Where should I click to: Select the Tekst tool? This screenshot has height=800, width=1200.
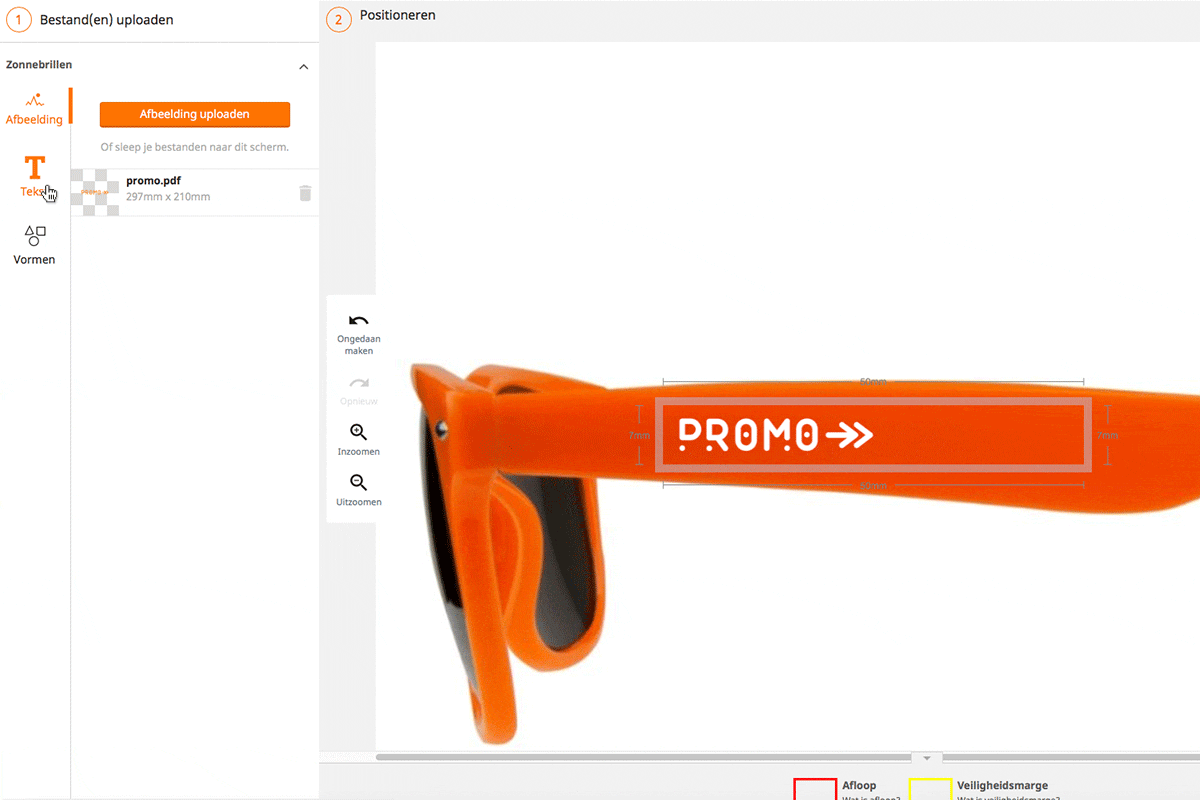pyautogui.click(x=34, y=177)
